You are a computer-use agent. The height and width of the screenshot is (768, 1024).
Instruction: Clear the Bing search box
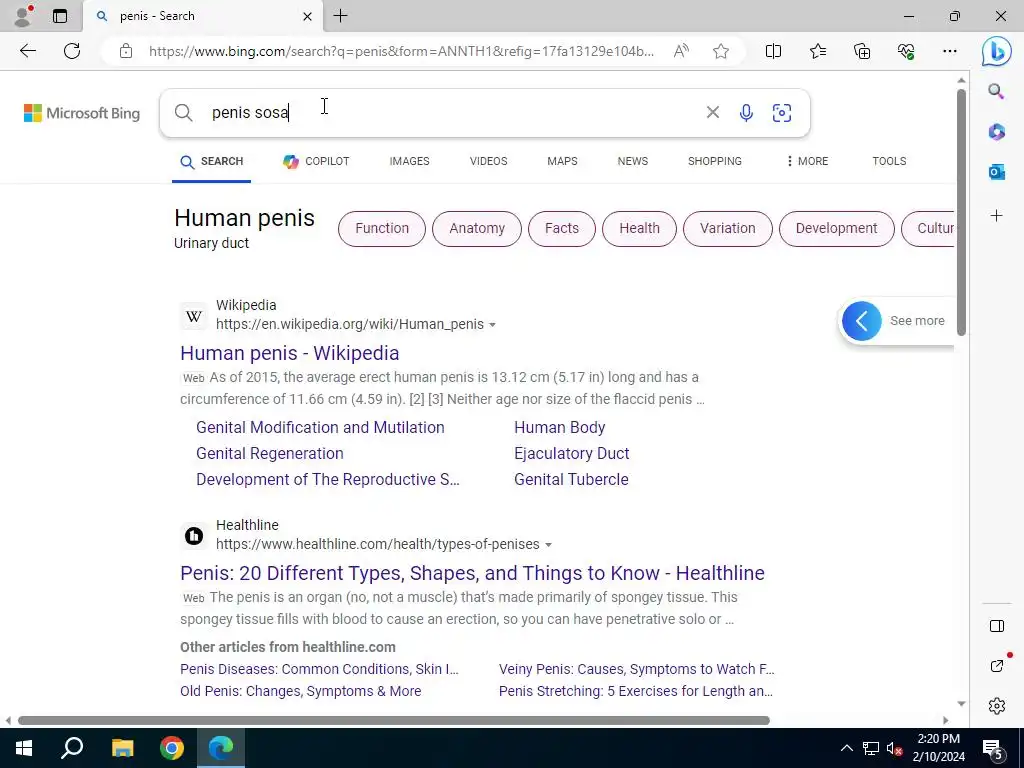[712, 112]
